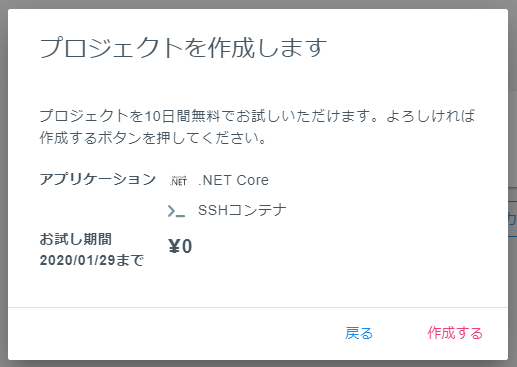Click the partially hidden blue-outlined box at right edge

point(512,219)
